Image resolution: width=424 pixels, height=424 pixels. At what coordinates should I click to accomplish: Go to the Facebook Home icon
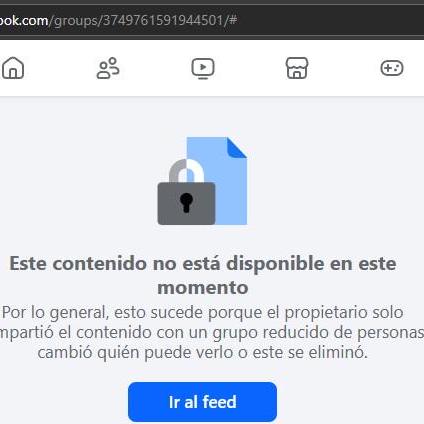click(13, 68)
